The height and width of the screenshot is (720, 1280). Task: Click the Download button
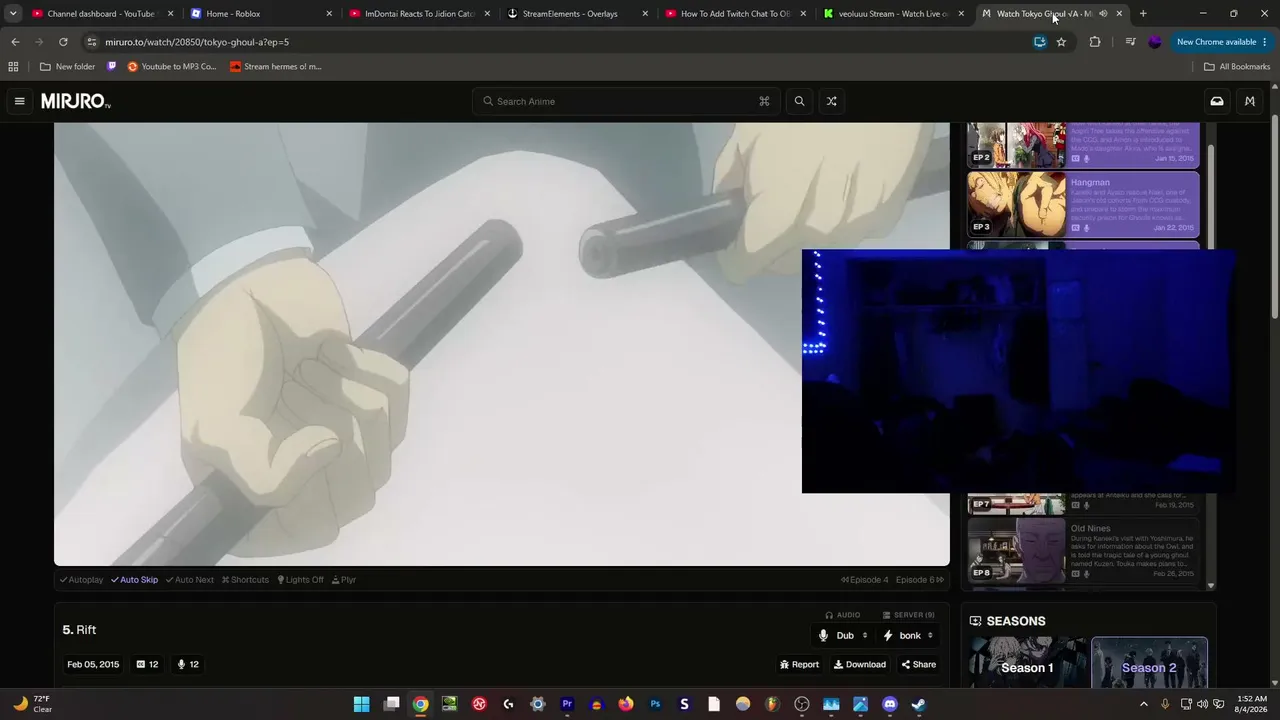tap(860, 664)
